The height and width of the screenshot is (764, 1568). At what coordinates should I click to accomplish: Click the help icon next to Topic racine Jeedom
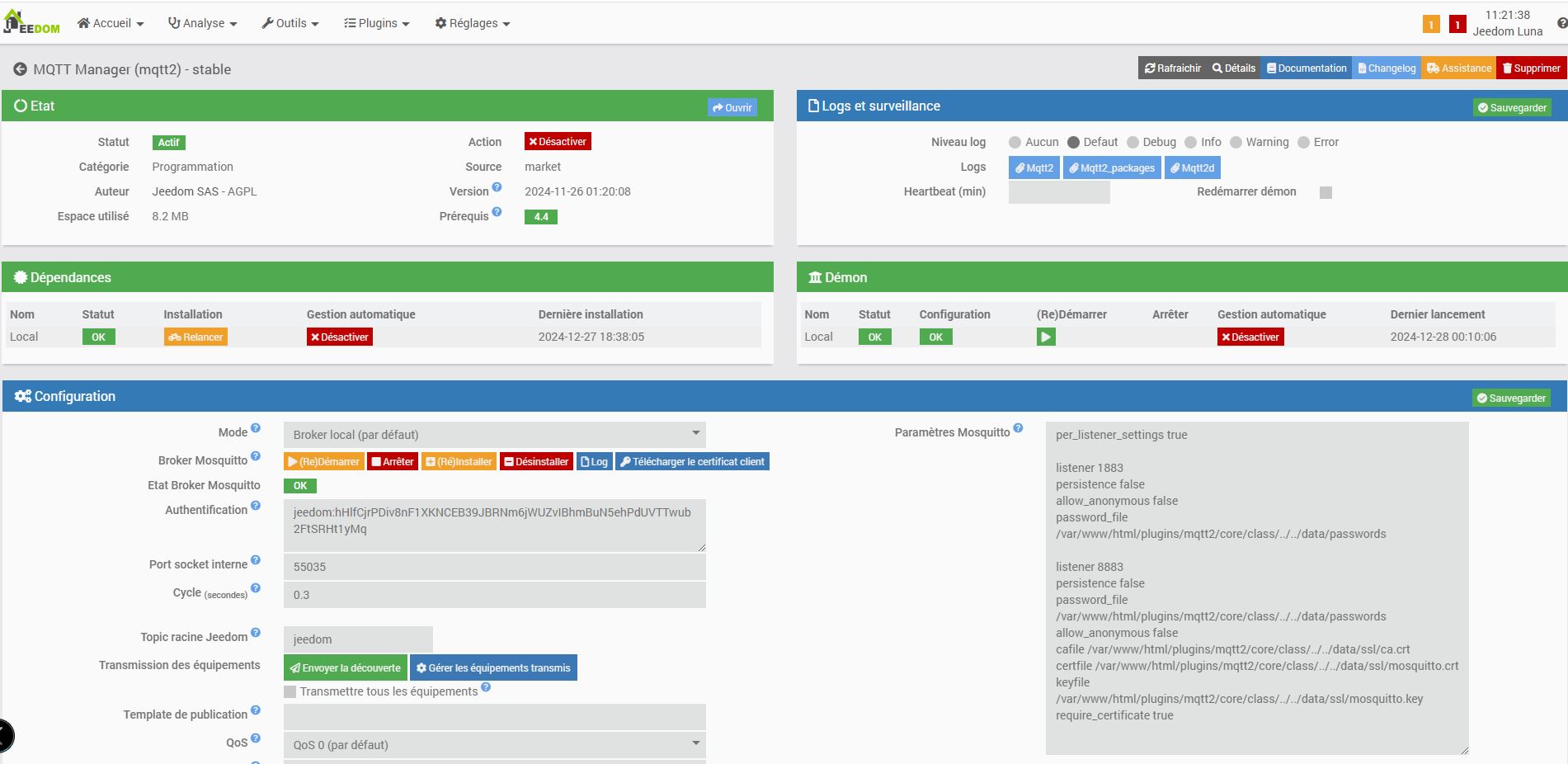click(256, 633)
